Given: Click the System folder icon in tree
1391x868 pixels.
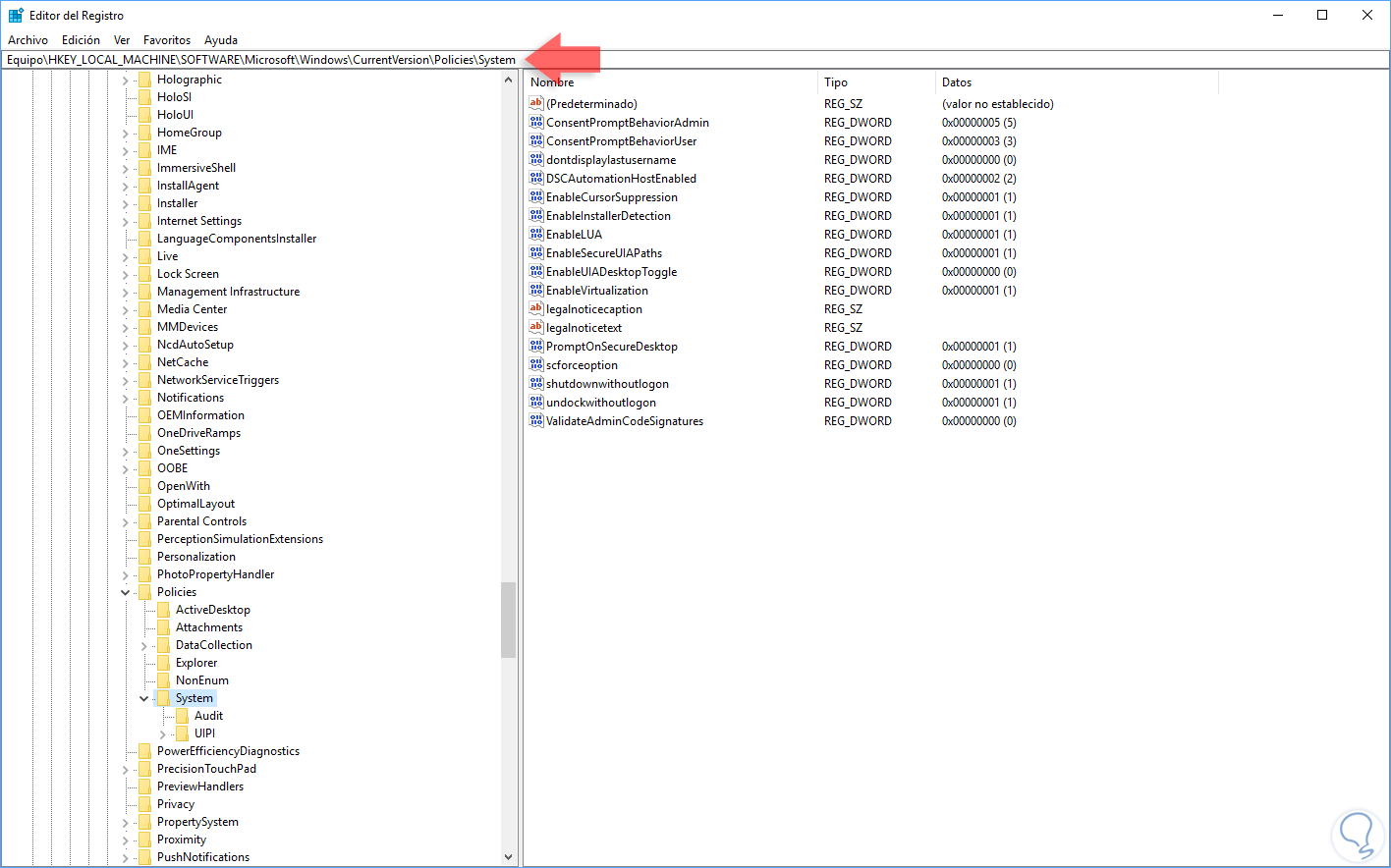Looking at the screenshot, I should click(163, 698).
